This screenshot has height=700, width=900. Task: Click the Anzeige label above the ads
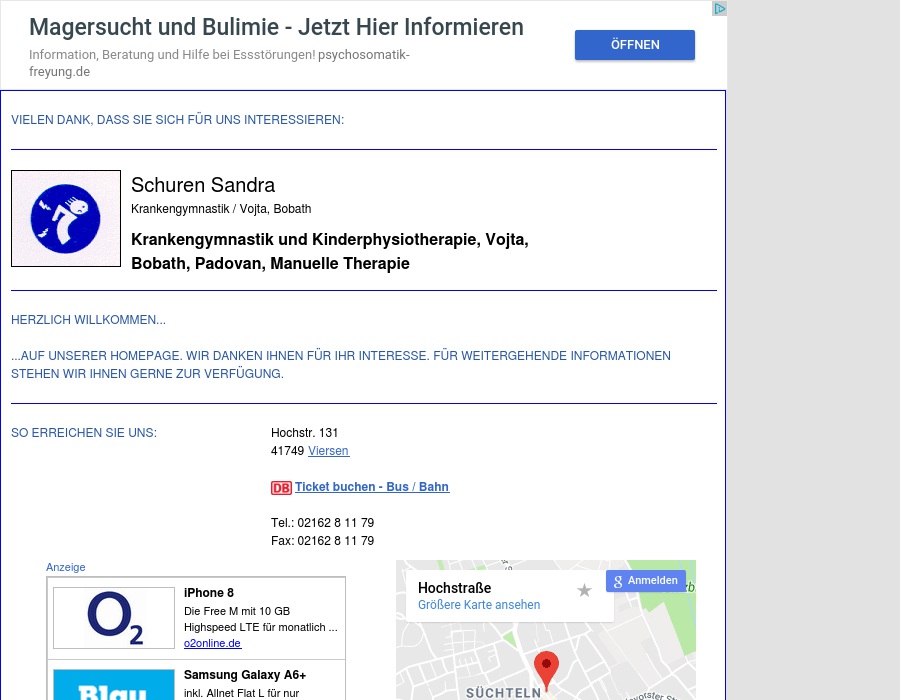[x=65, y=567]
